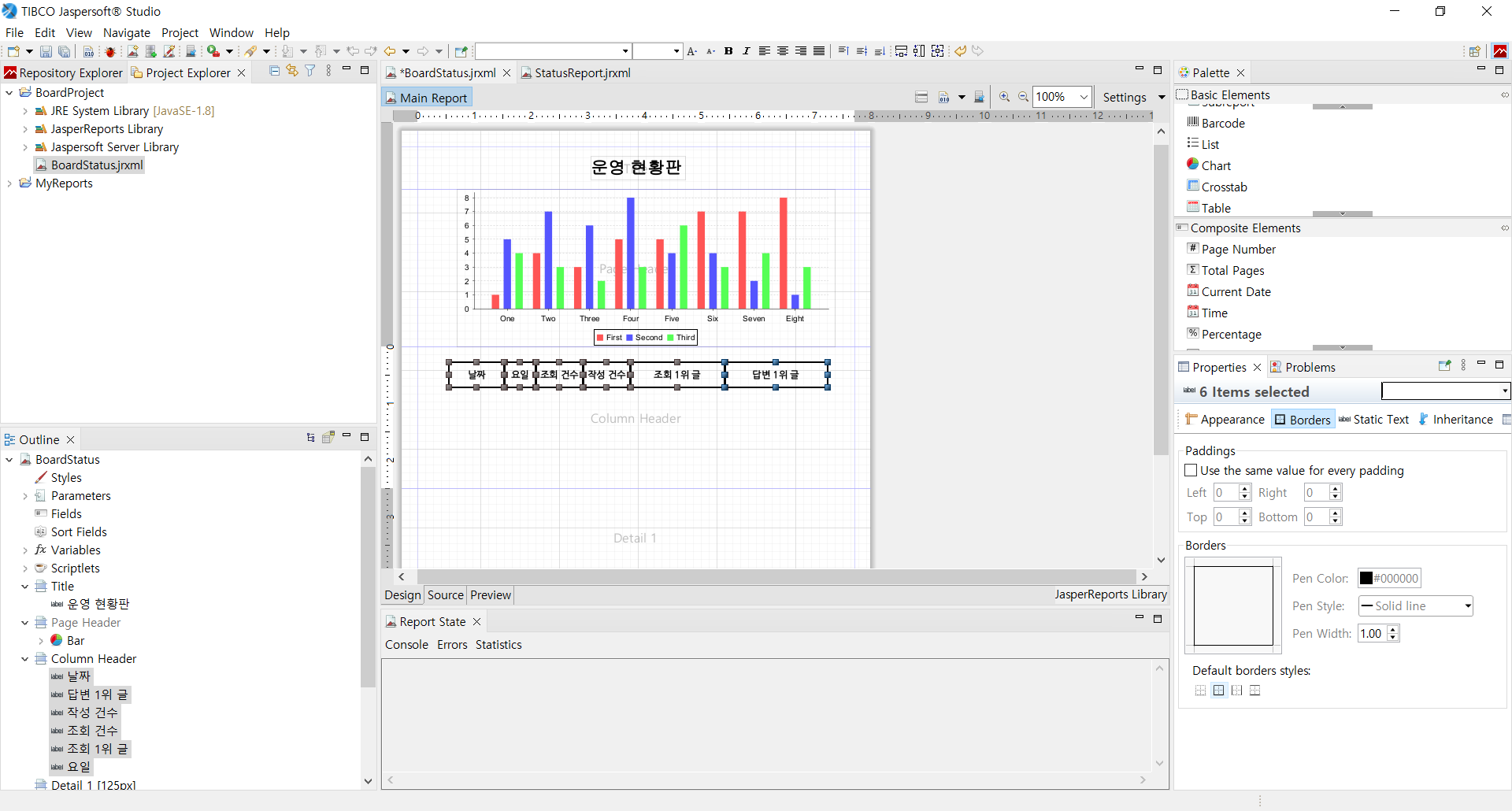Click the Zoom Out magnifier icon
The width and height of the screenshot is (1512, 811).
pos(1023,97)
